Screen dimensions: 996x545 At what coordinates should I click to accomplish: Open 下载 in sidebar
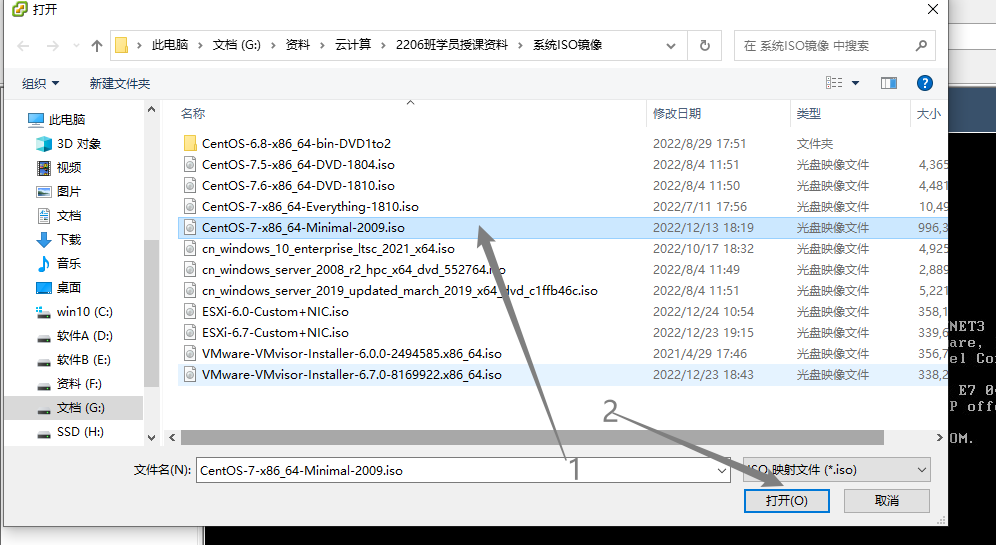coord(69,239)
